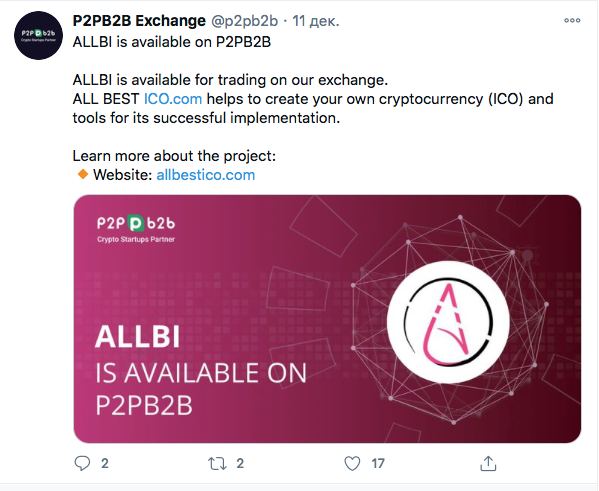Open the tweet's three-dot more options menu

pos(572,21)
